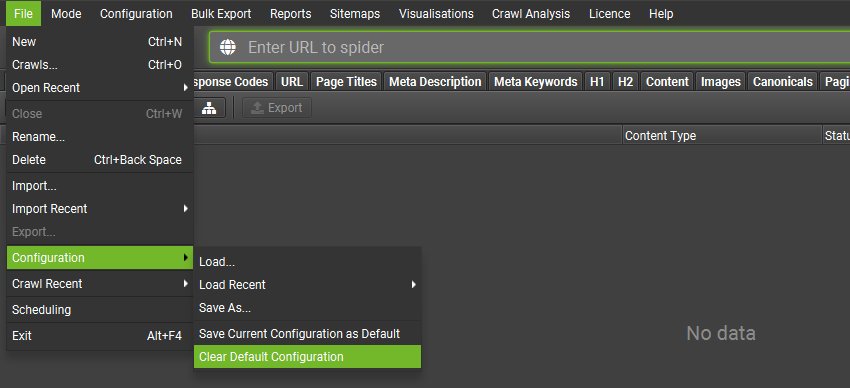
Task: Open Scheduling from the File menu
Action: click(100, 310)
